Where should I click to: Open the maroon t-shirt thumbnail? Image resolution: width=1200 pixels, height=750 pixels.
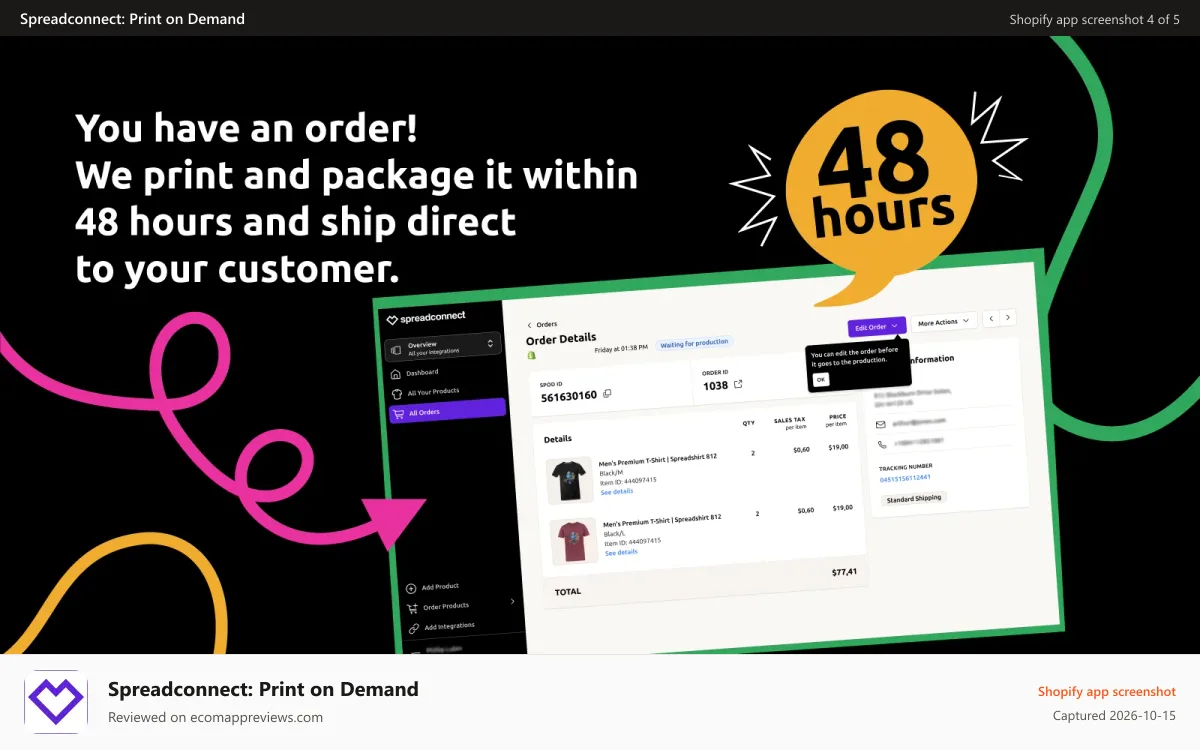tap(574, 541)
